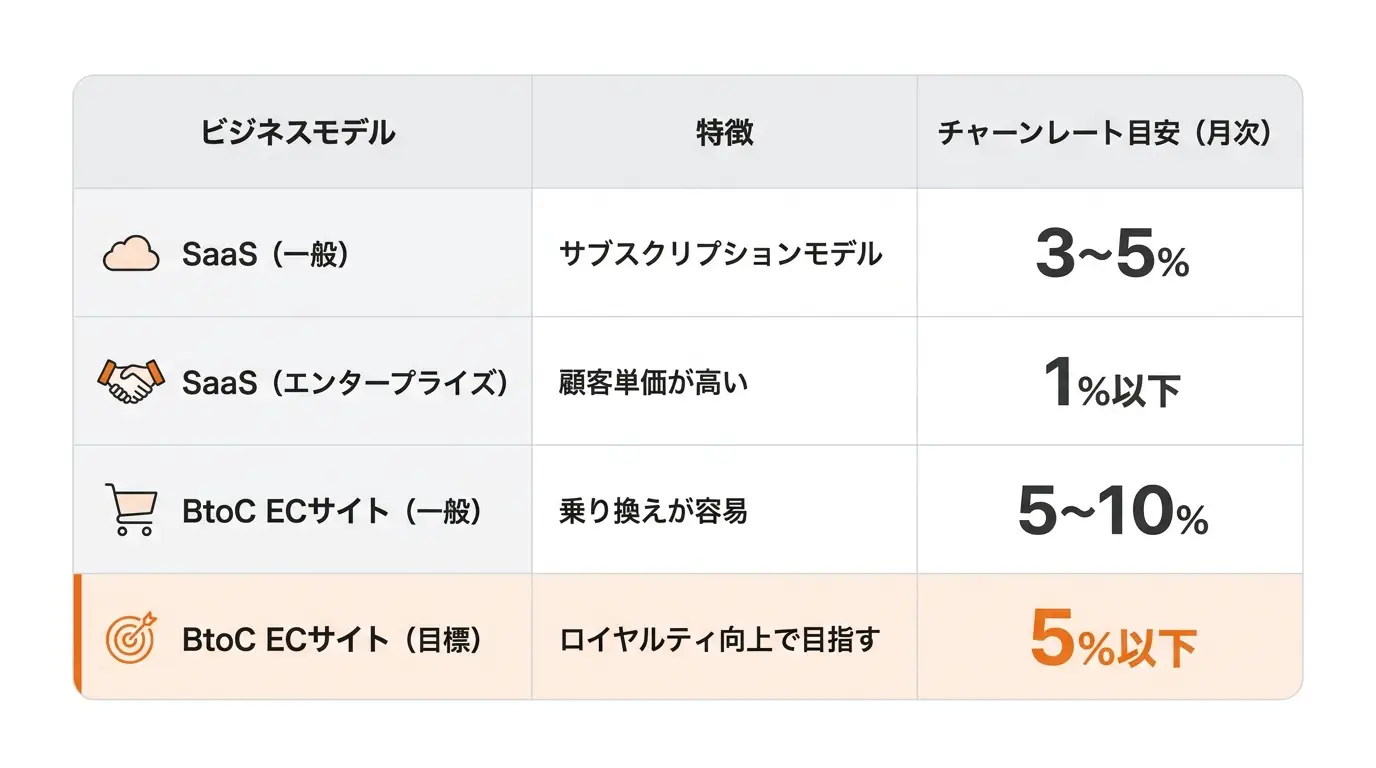The width and height of the screenshot is (1376, 768).
Task: Click the orange target icon
Action: coord(131,638)
